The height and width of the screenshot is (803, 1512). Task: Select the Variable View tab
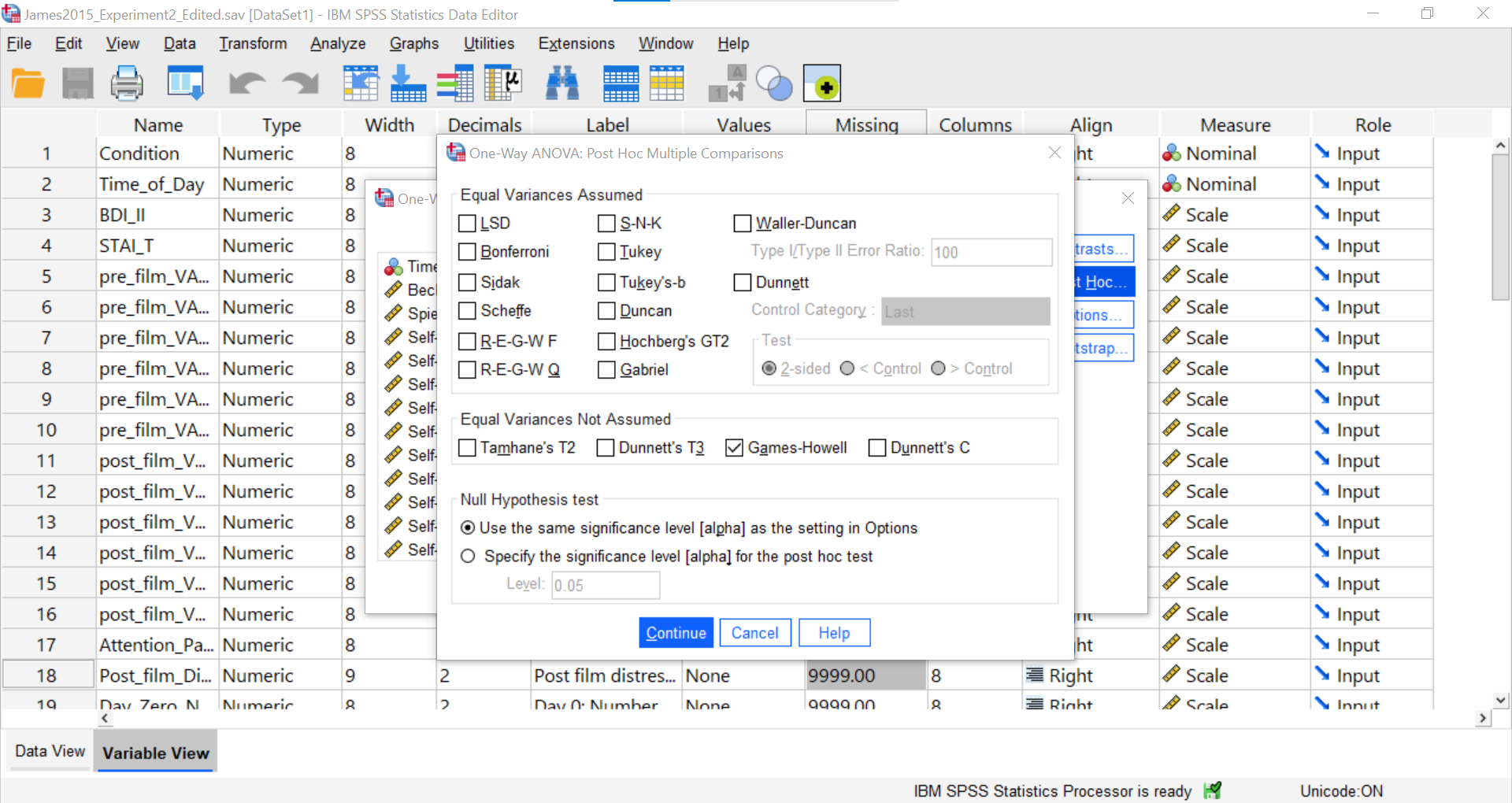(x=156, y=753)
